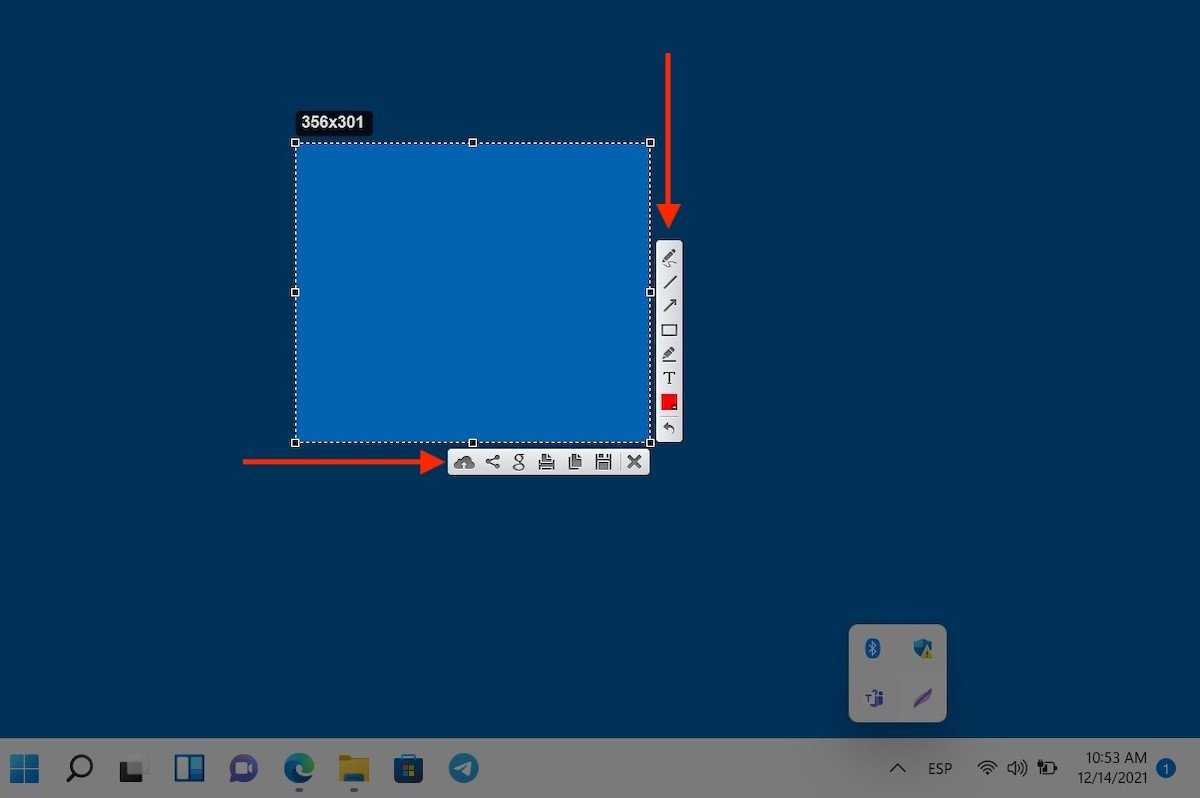The image size is (1200, 798).
Task: Upload the screenshot to the cloud
Action: point(464,462)
